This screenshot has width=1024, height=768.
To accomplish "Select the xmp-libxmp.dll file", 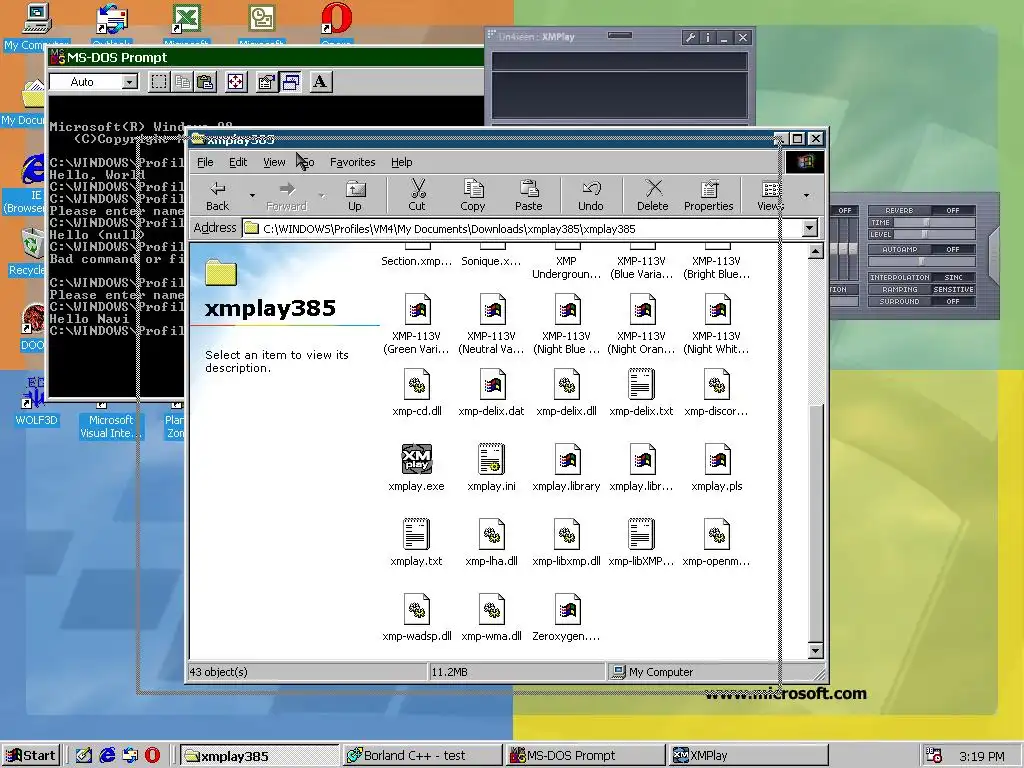I will [566, 543].
